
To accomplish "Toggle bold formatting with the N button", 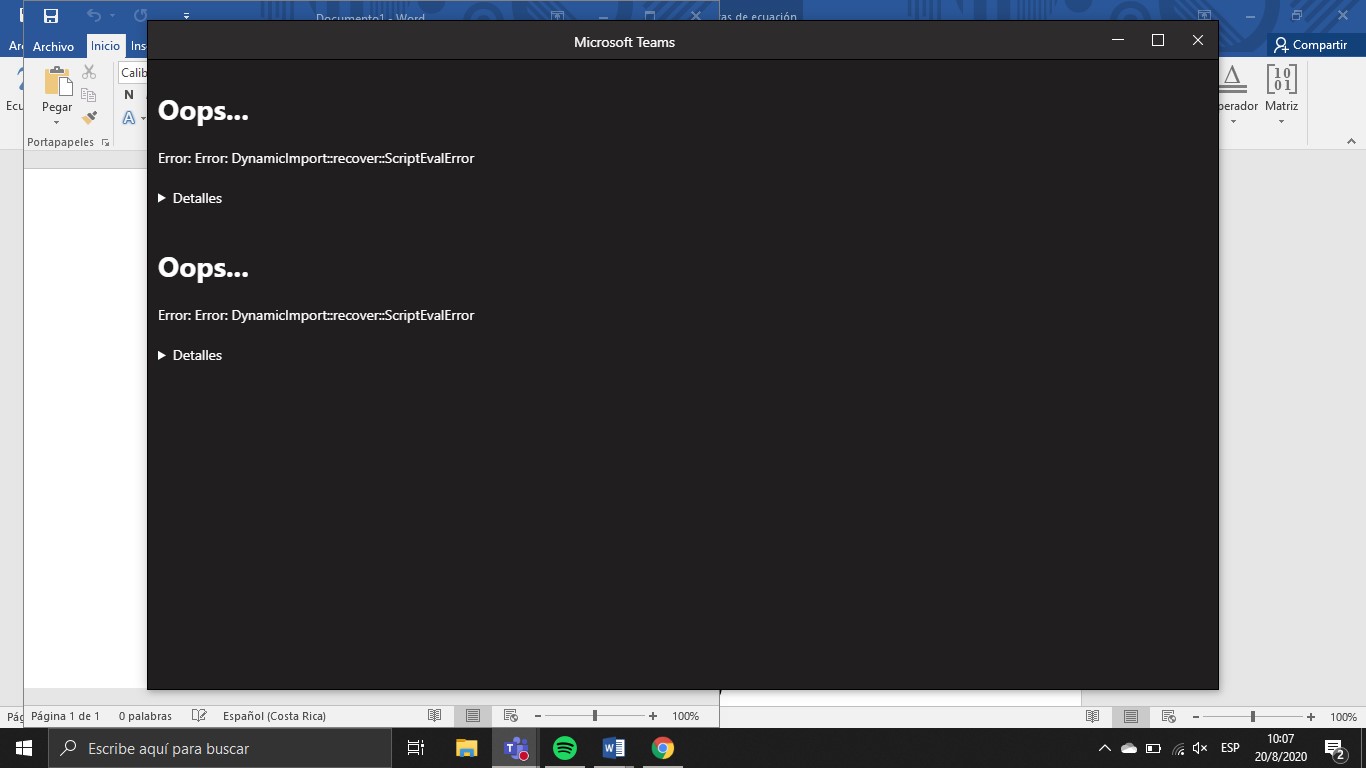I will (x=129, y=95).
